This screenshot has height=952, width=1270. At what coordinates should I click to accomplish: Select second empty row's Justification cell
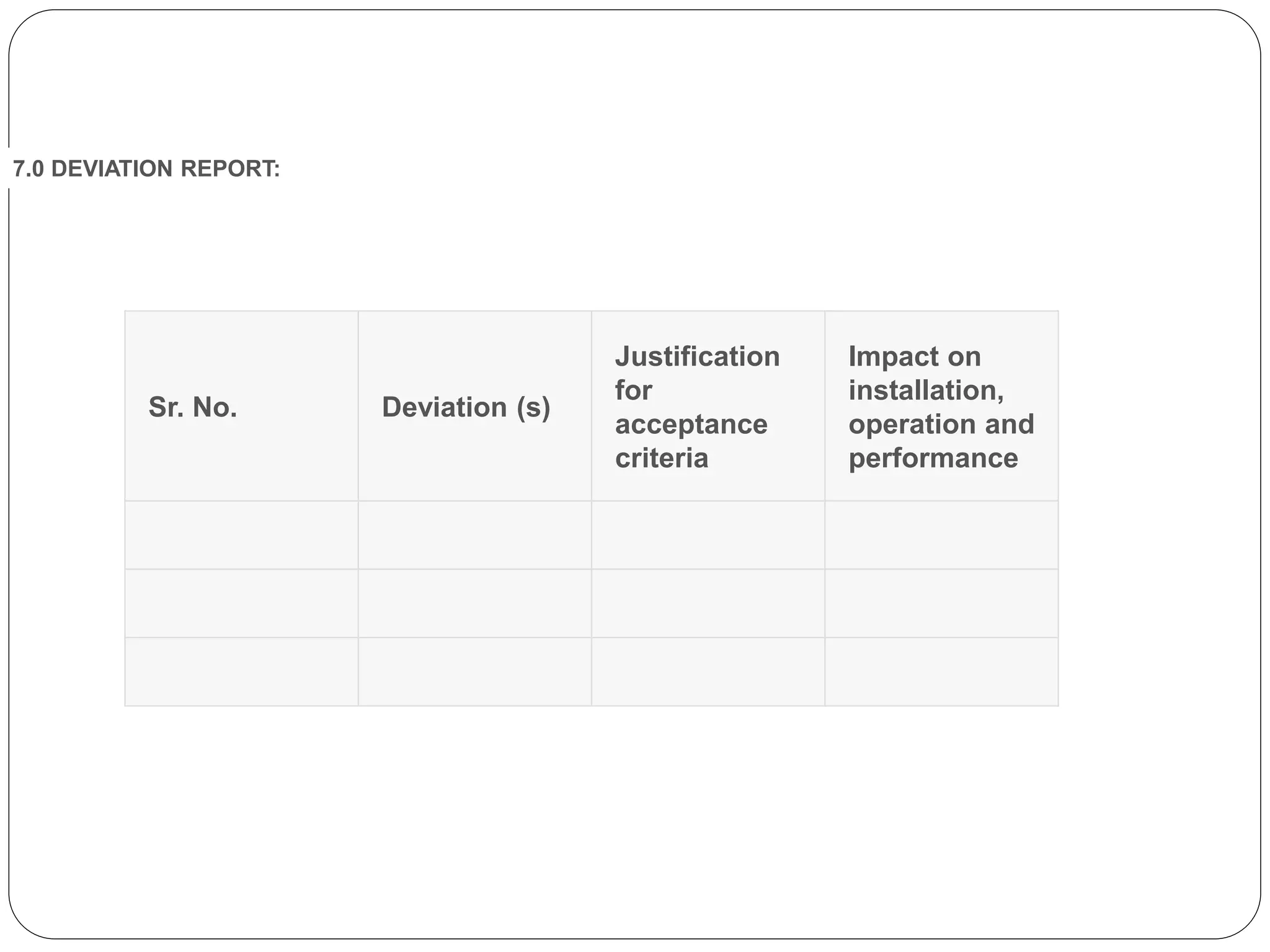click(x=708, y=603)
